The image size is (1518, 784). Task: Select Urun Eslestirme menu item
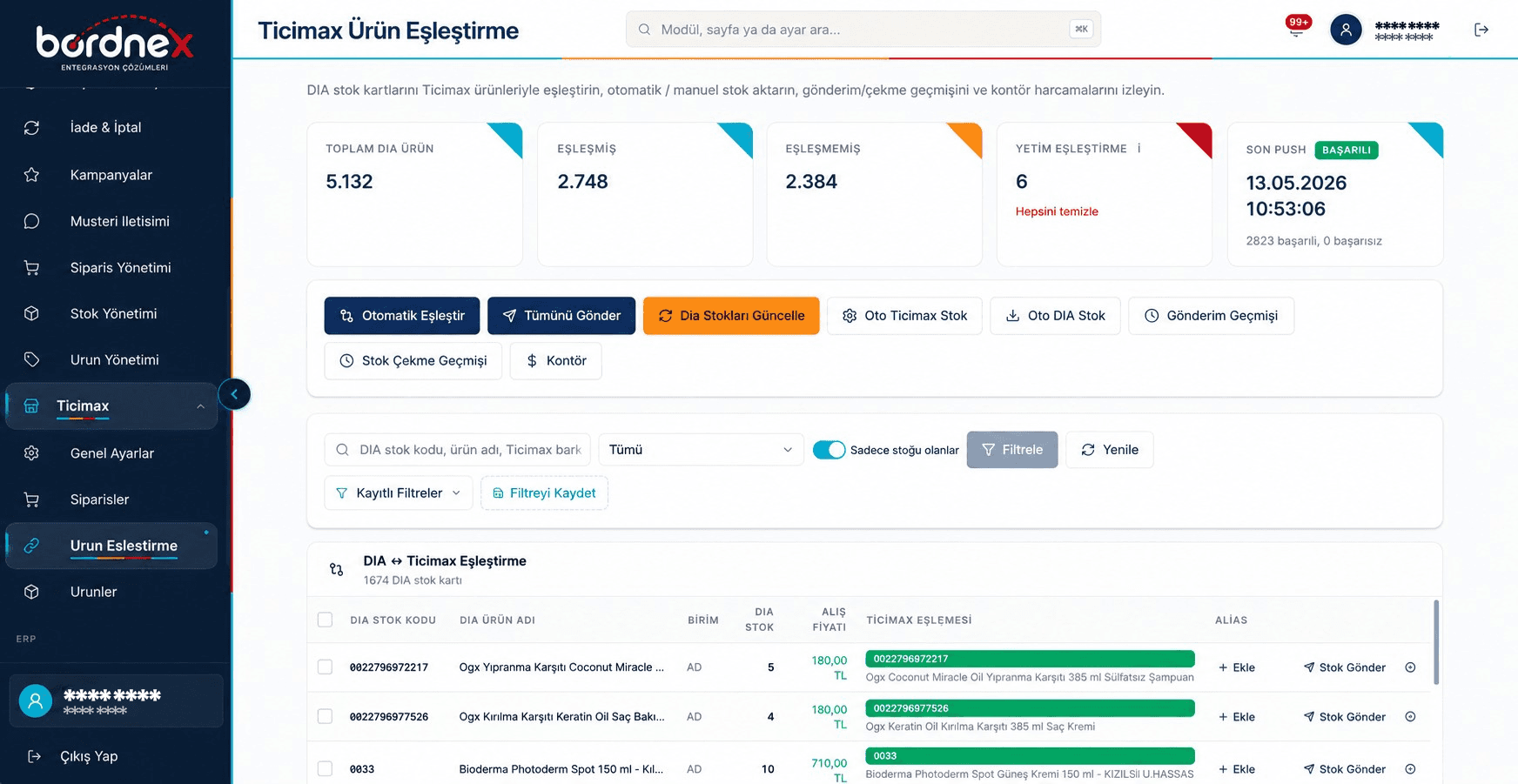click(x=111, y=546)
